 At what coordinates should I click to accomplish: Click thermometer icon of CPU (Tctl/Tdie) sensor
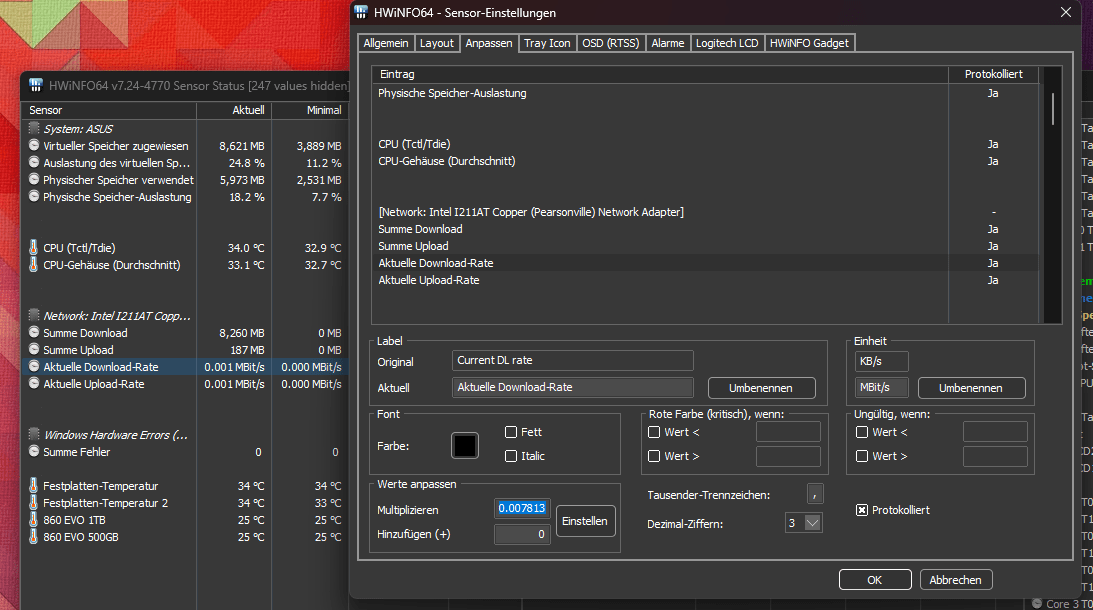click(x=33, y=247)
